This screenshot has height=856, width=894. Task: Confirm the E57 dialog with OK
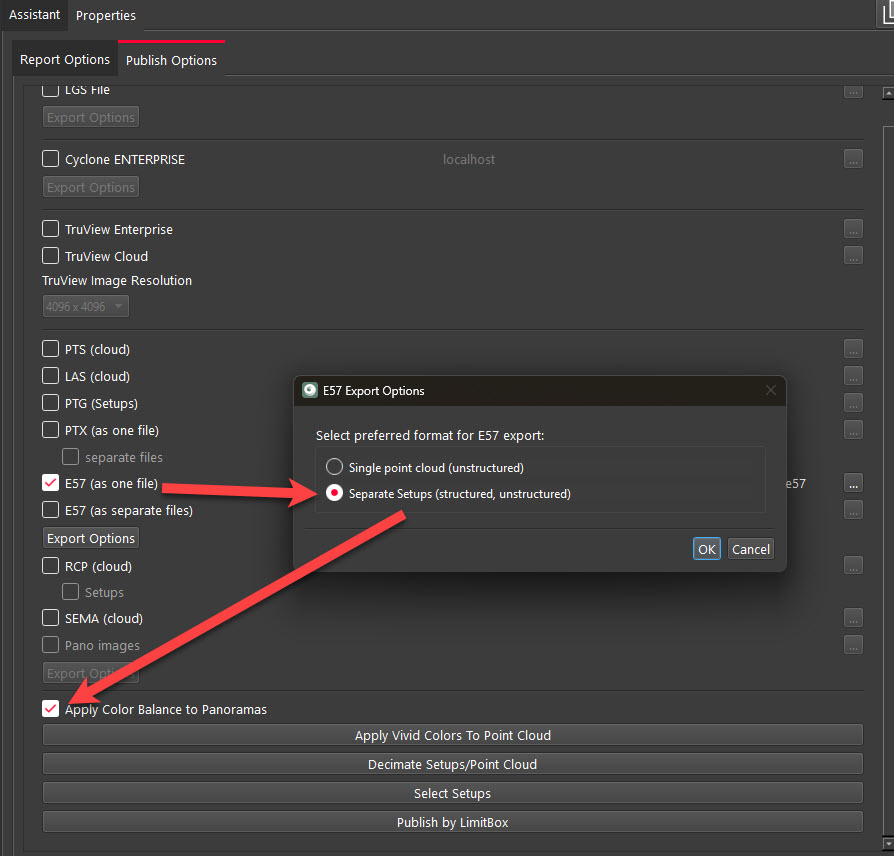pos(706,548)
